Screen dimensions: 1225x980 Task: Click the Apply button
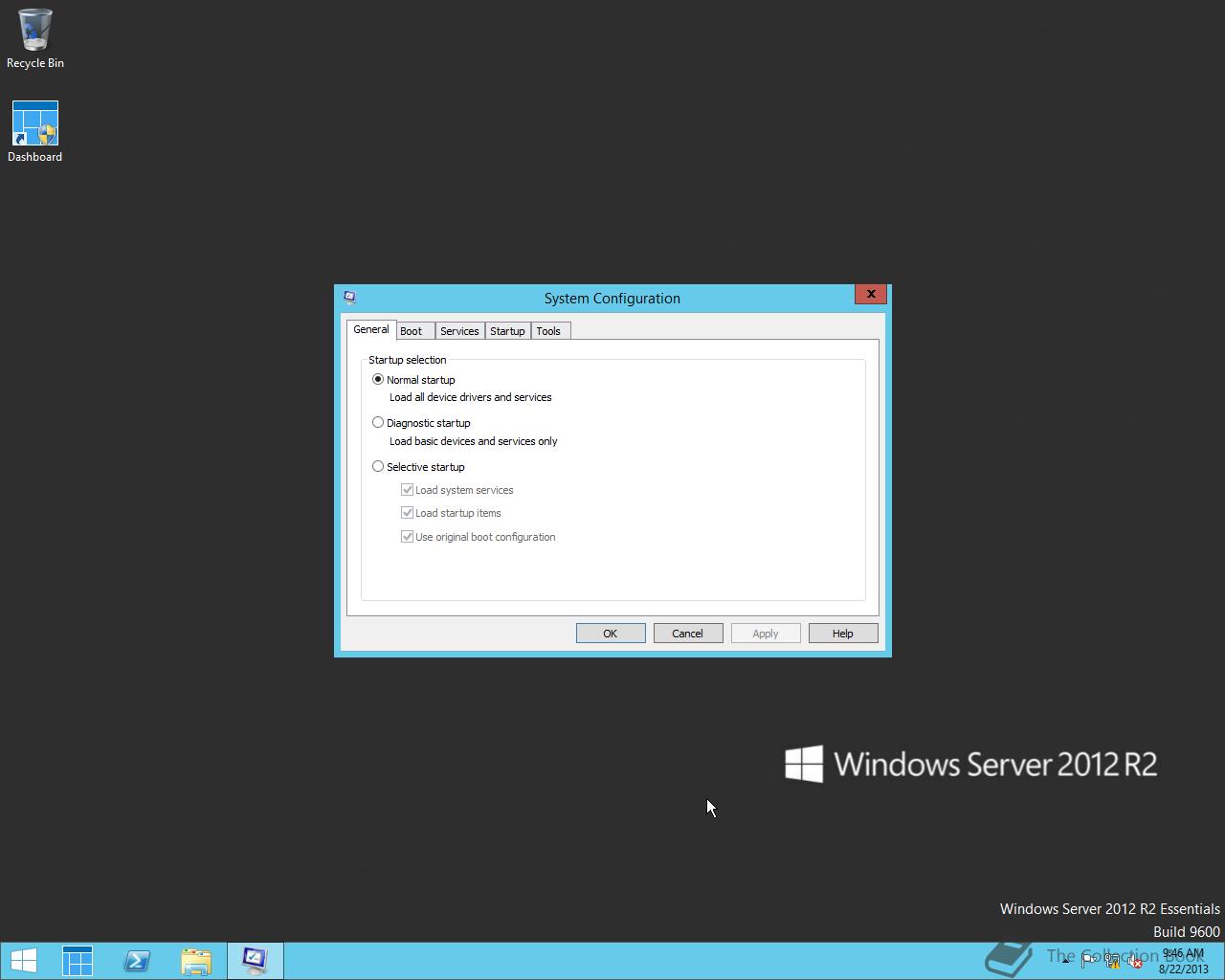766,634
